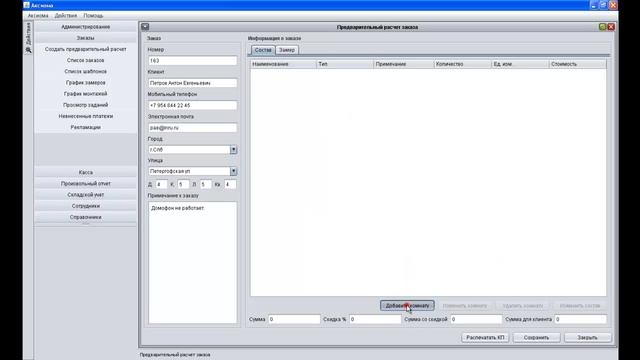The width and height of the screenshot is (640, 360).
Task: Close the Предварительный расчет заказа dialog
Action: pyautogui.click(x=611, y=27)
